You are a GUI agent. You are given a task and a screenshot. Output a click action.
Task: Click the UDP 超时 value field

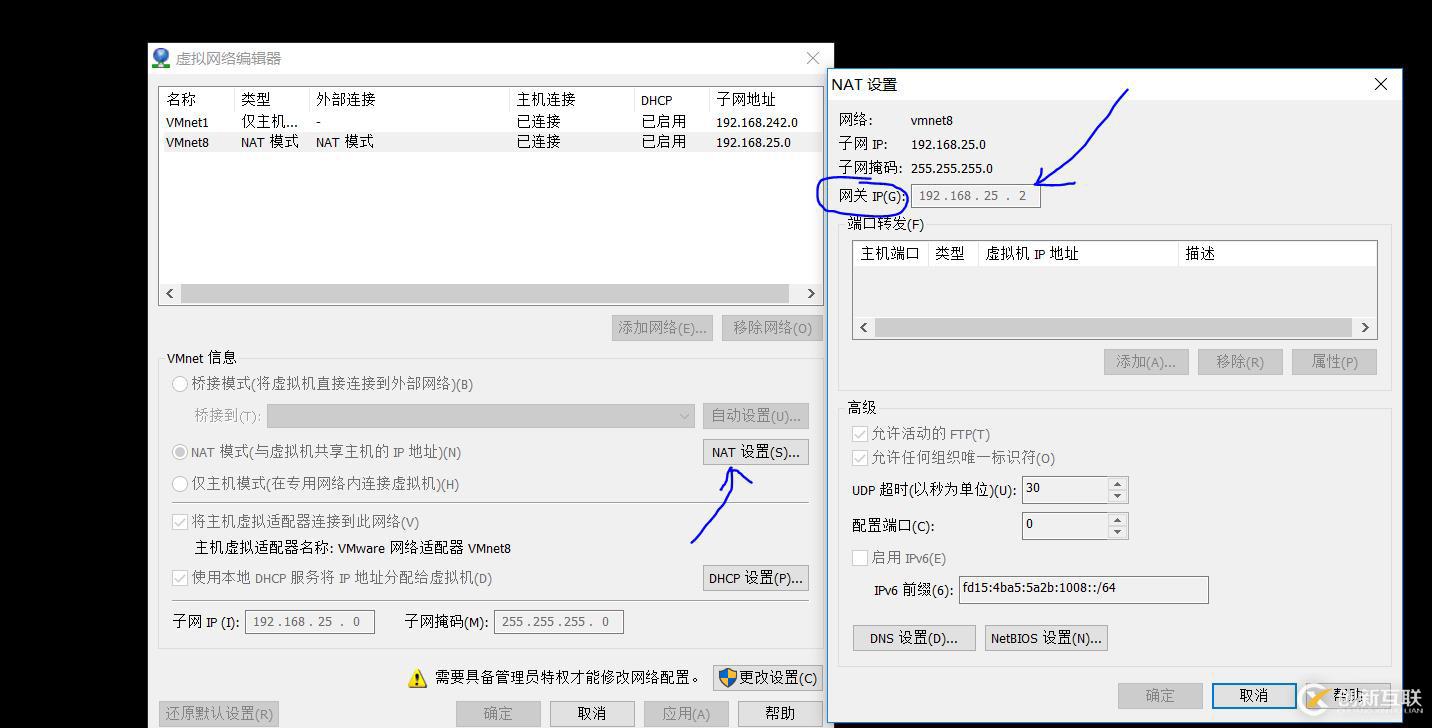point(1065,489)
